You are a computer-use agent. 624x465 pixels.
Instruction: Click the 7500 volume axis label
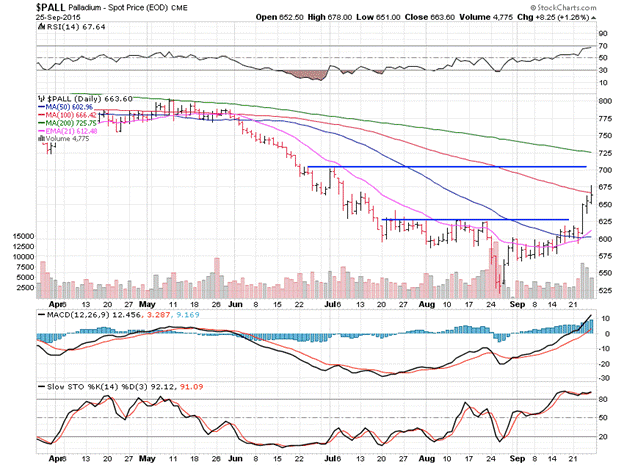tap(25, 267)
